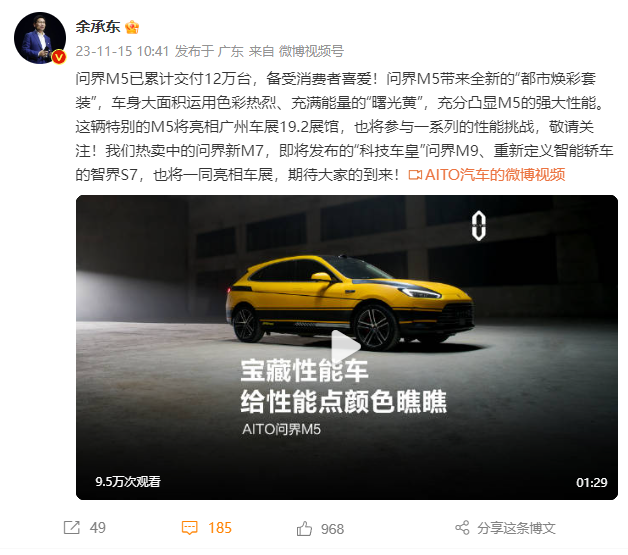Viewport: 628px width, 555px height.
Task: Click the 9.5万次观看 view count
Action: coord(128,481)
